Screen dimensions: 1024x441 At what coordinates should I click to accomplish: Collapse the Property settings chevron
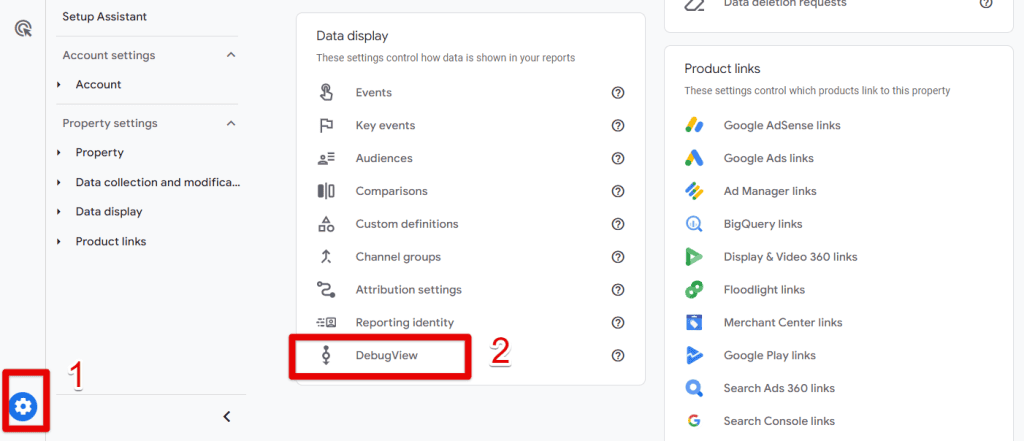point(231,123)
